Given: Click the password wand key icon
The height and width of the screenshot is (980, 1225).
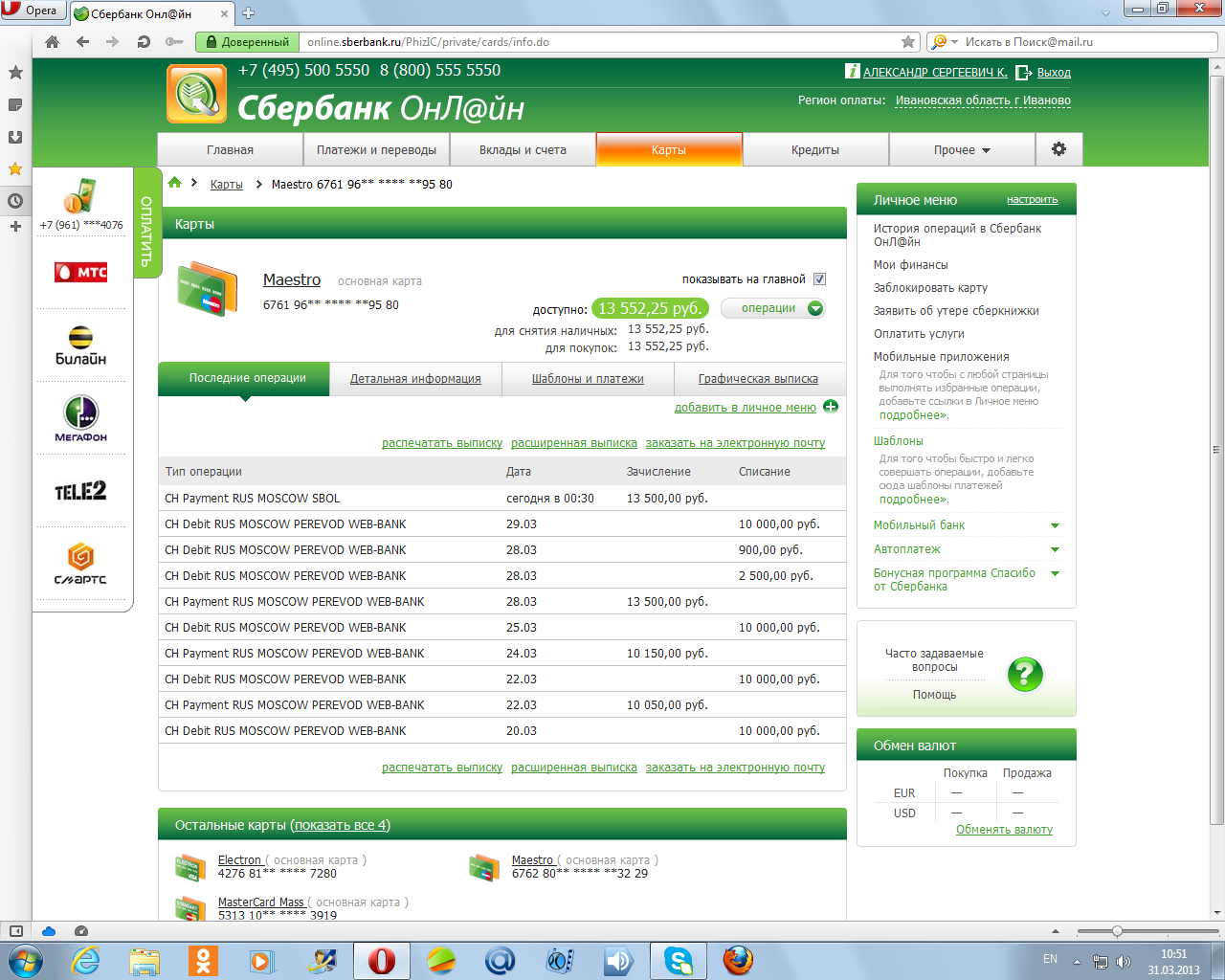Looking at the screenshot, I should pyautogui.click(x=174, y=42).
